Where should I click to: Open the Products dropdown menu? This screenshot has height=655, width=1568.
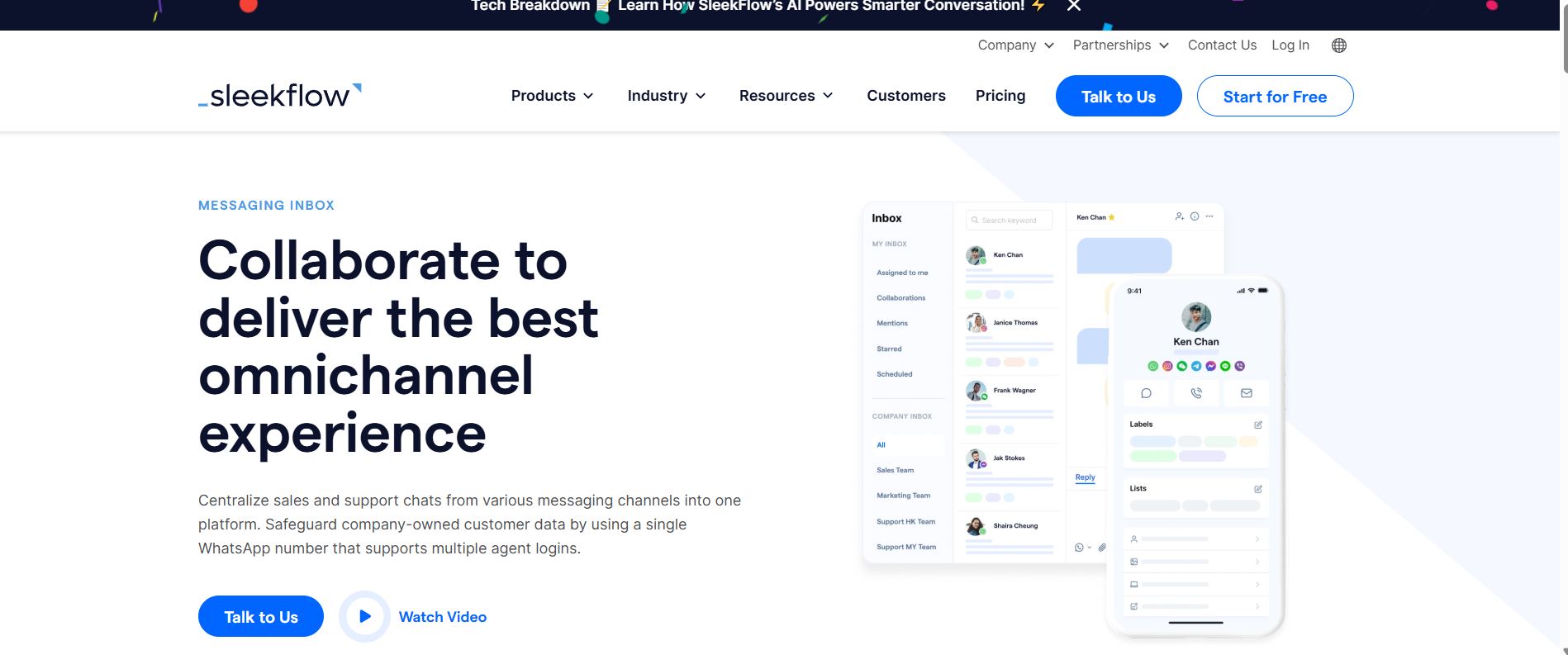click(x=553, y=96)
